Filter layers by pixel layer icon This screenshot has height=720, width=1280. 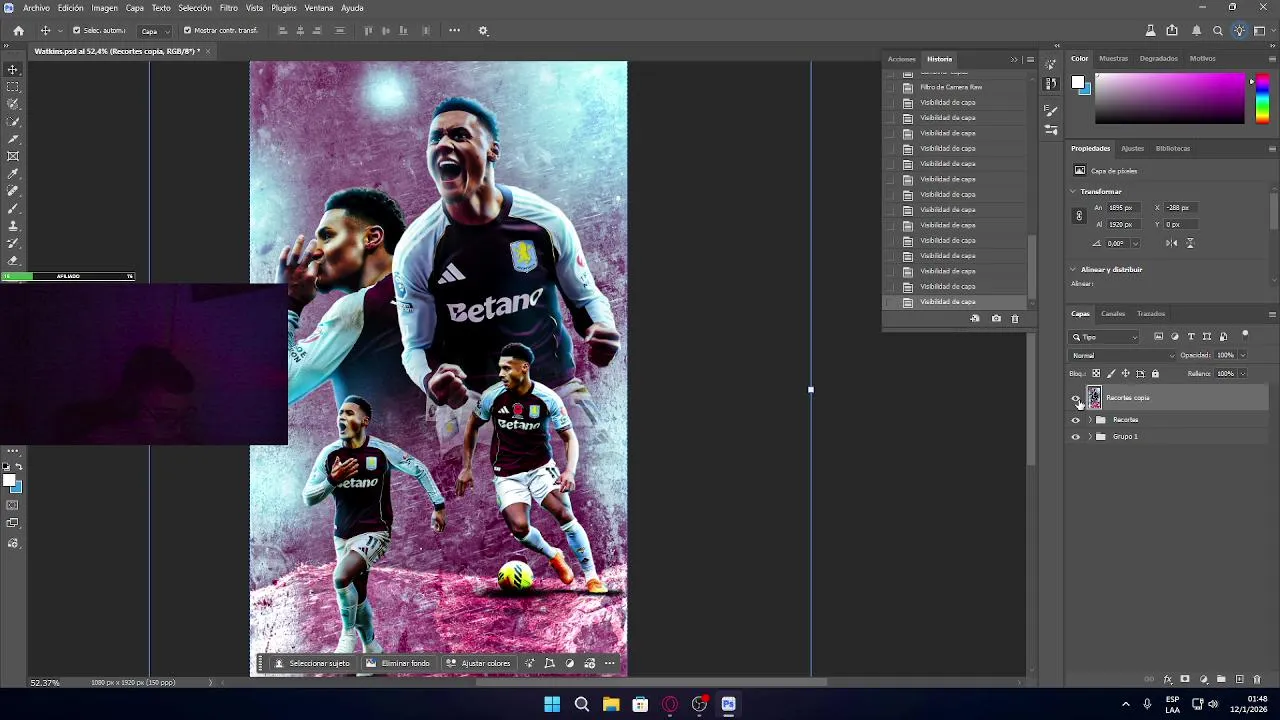coord(1158,336)
